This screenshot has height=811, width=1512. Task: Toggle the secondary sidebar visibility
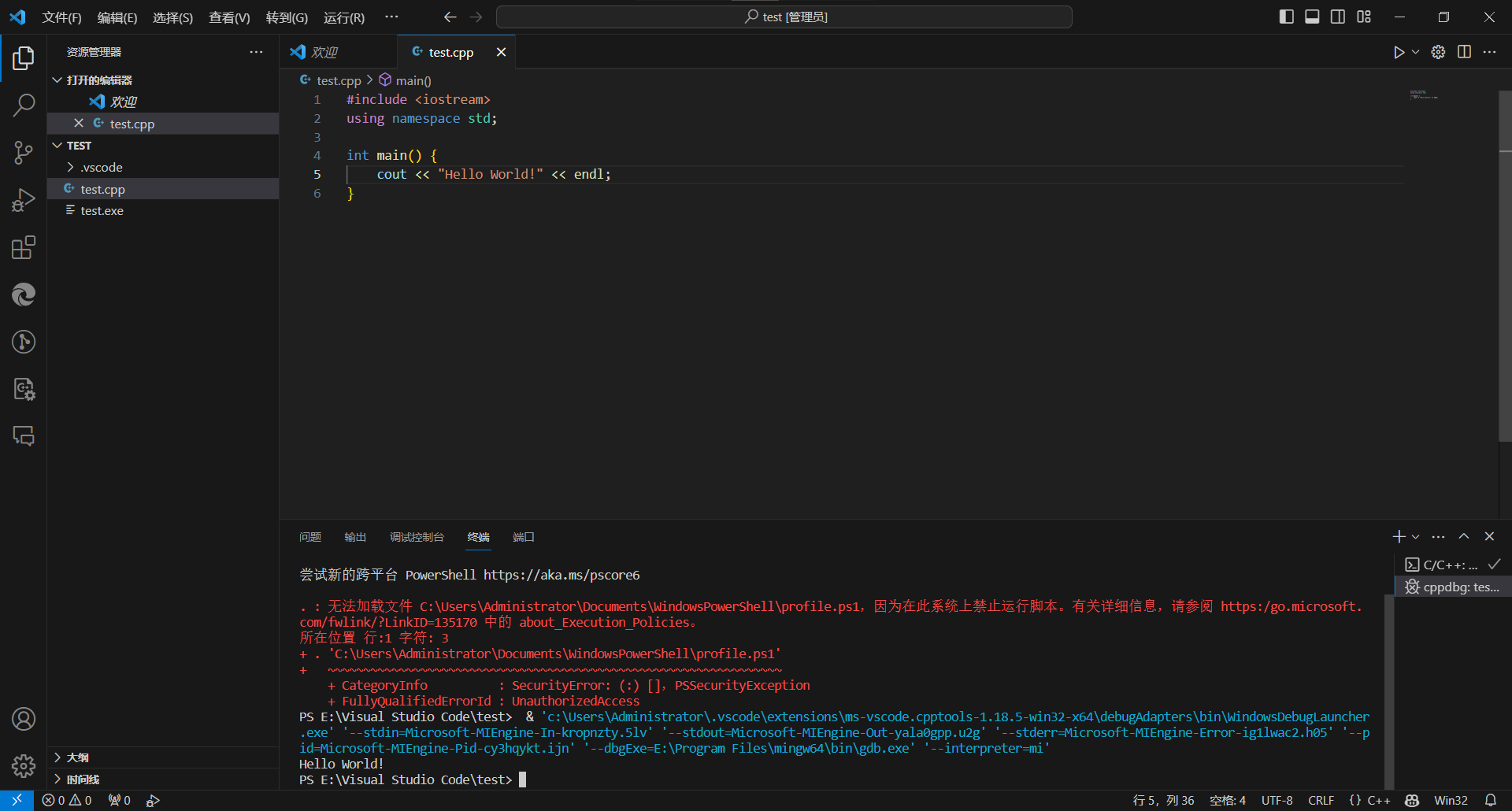tap(1338, 17)
